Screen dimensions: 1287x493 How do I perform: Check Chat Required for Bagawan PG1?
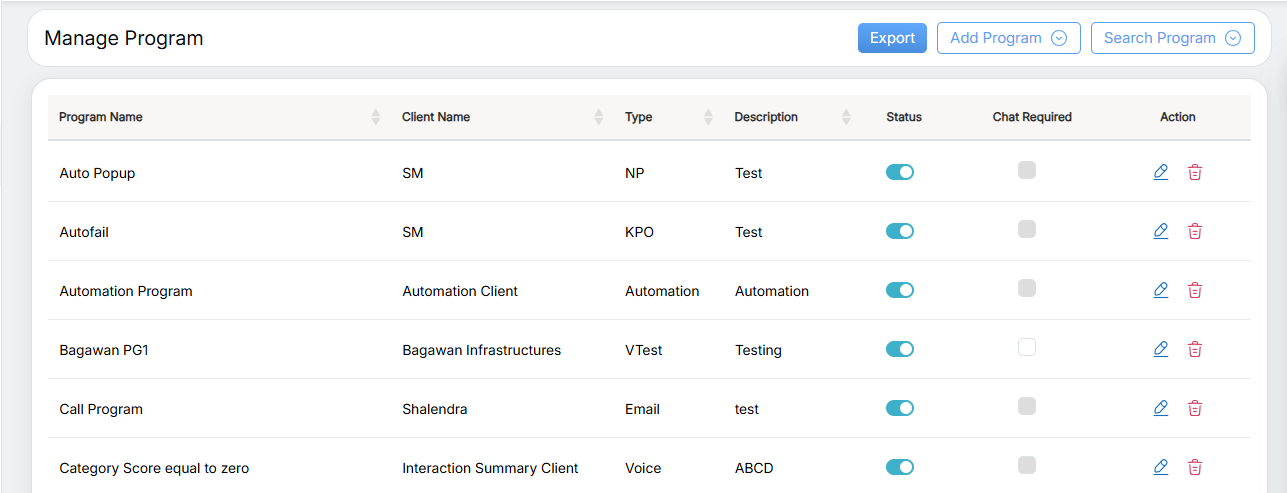tap(1027, 348)
